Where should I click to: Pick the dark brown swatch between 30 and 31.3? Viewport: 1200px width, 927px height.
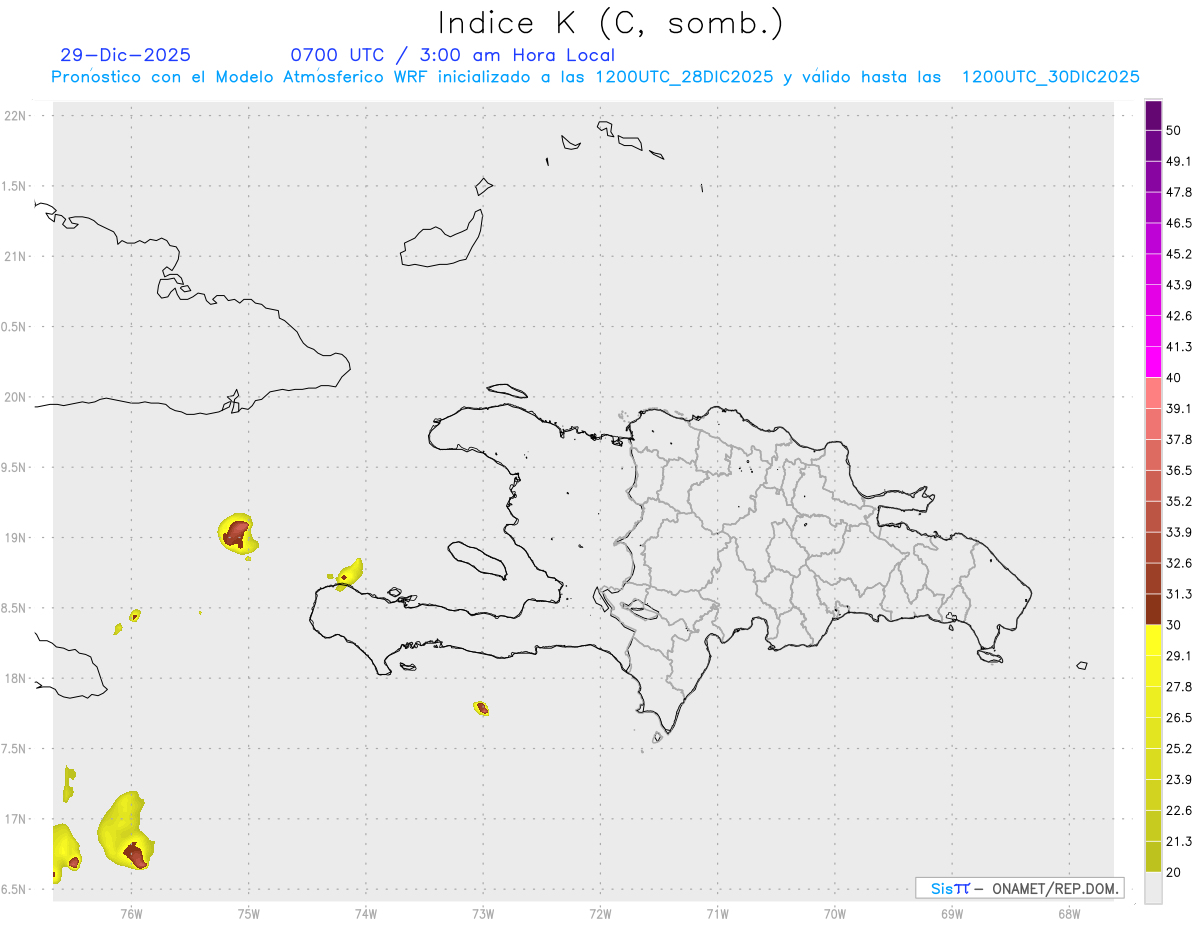click(1153, 609)
